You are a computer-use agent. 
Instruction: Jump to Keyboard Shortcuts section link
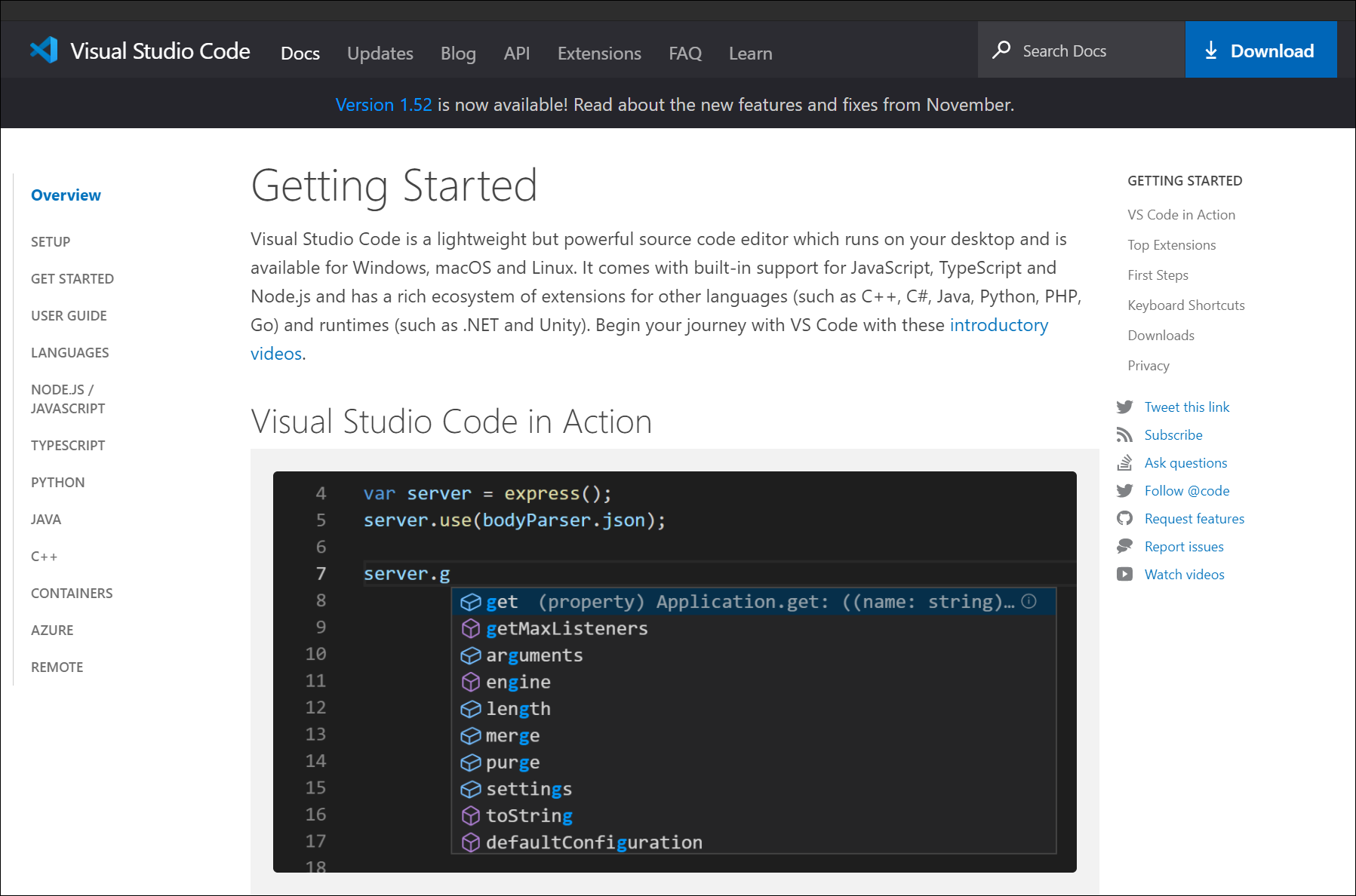(1185, 305)
